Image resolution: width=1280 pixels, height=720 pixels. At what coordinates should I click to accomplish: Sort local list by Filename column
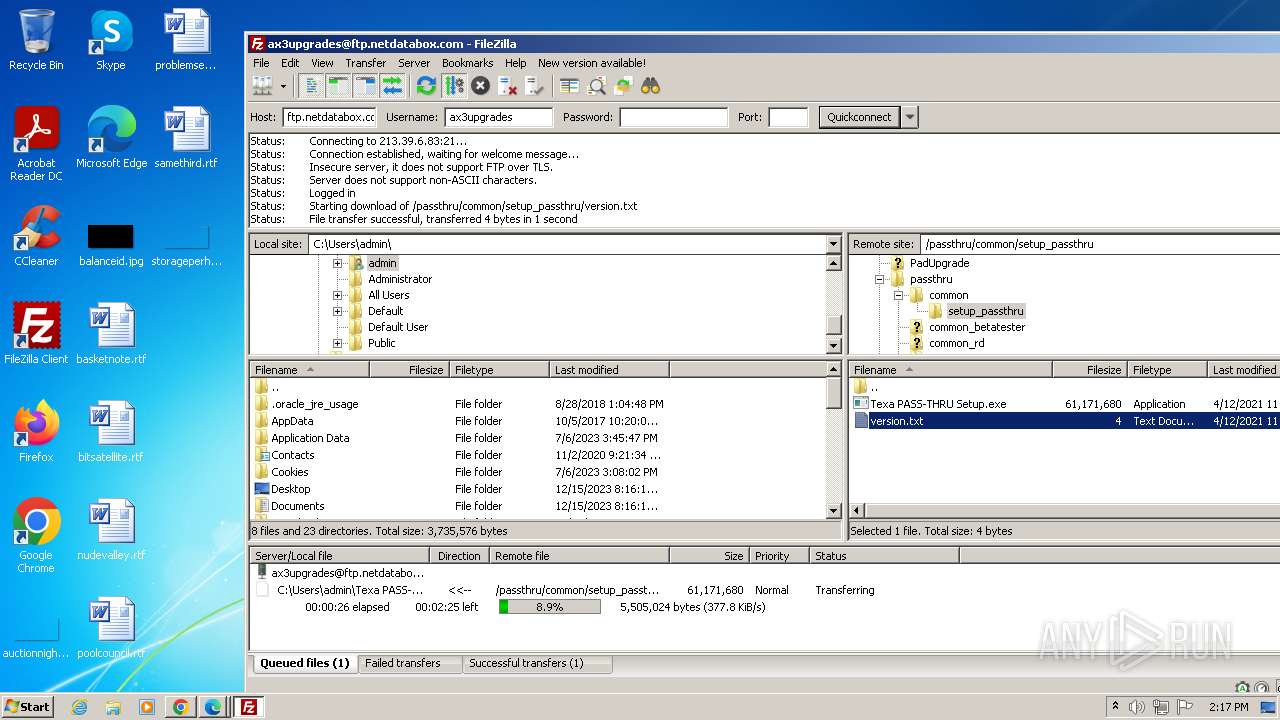(x=309, y=370)
